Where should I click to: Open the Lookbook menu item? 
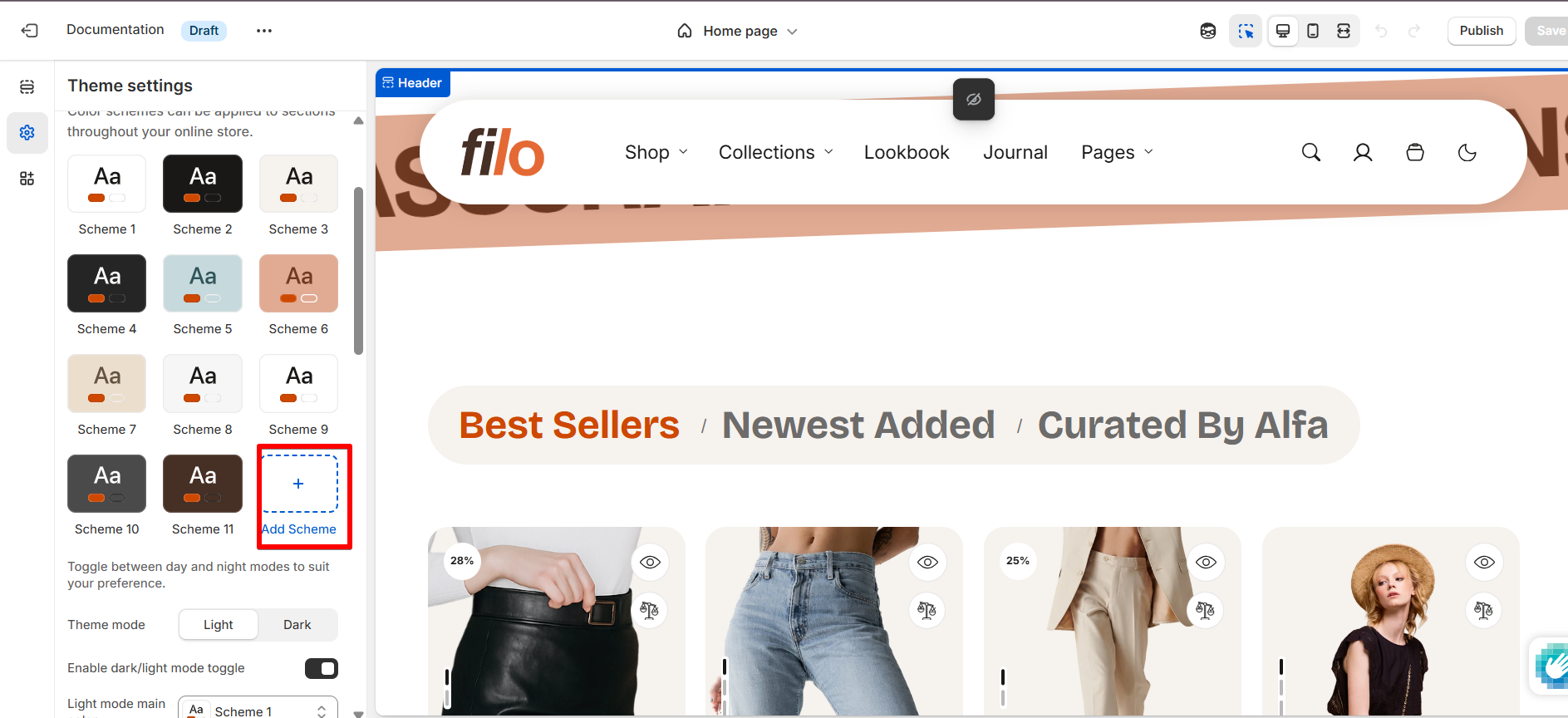pyautogui.click(x=907, y=152)
